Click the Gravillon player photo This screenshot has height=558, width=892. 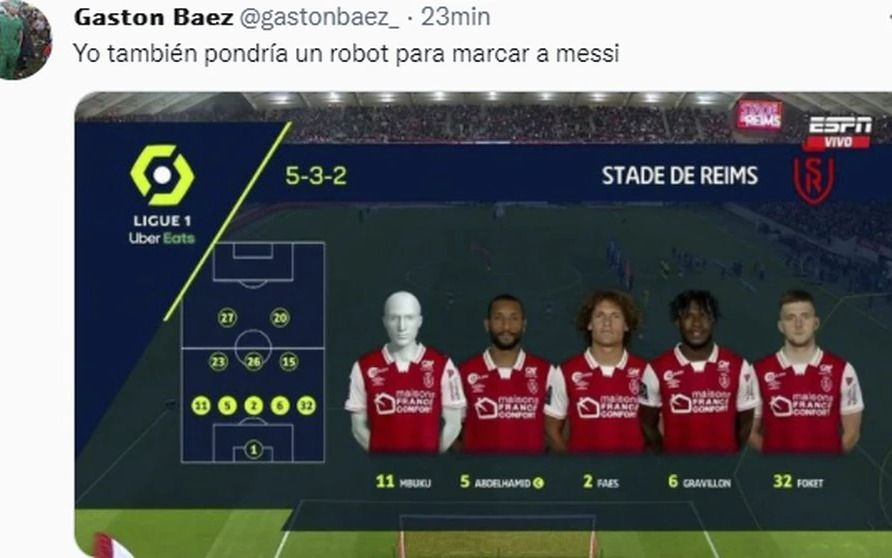point(701,371)
